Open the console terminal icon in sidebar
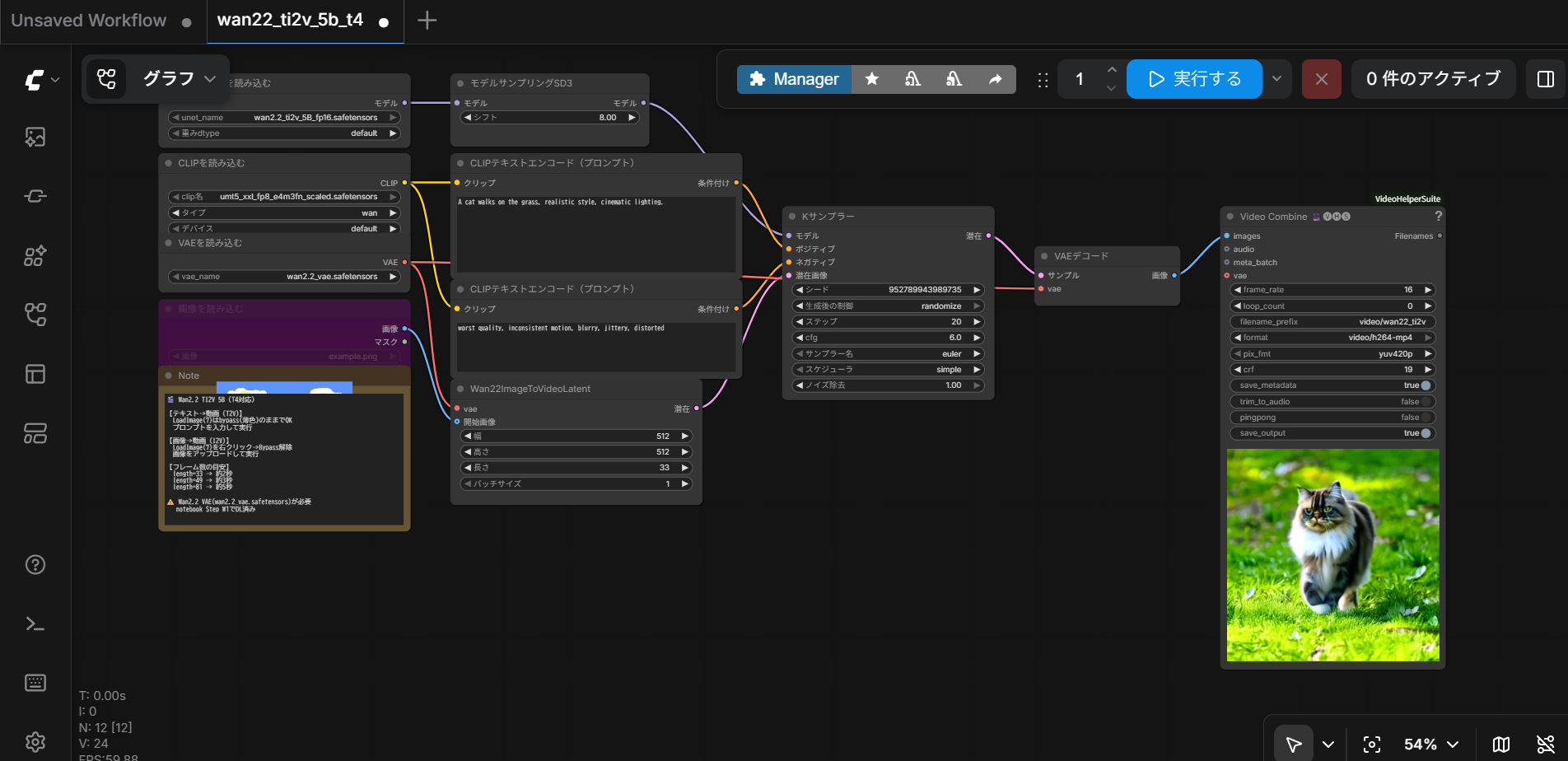 point(35,623)
